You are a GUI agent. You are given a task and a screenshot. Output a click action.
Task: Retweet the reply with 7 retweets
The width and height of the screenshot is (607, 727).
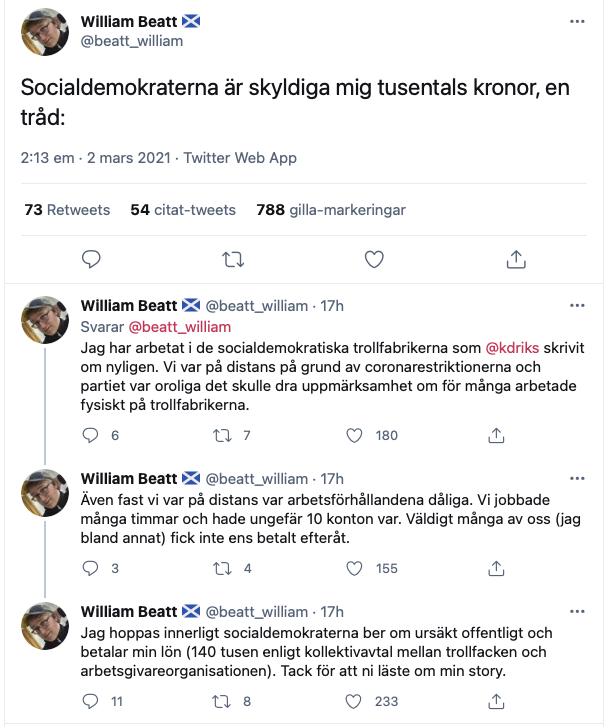(222, 435)
